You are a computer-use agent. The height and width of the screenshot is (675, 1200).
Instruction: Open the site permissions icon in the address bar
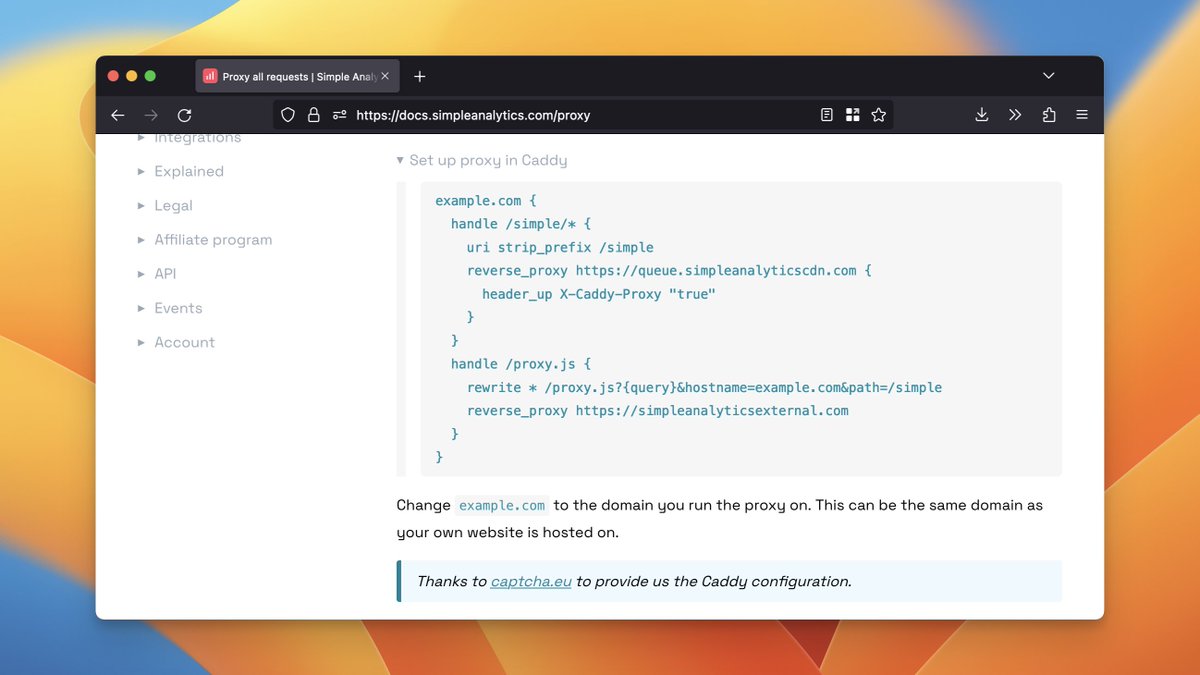point(339,115)
